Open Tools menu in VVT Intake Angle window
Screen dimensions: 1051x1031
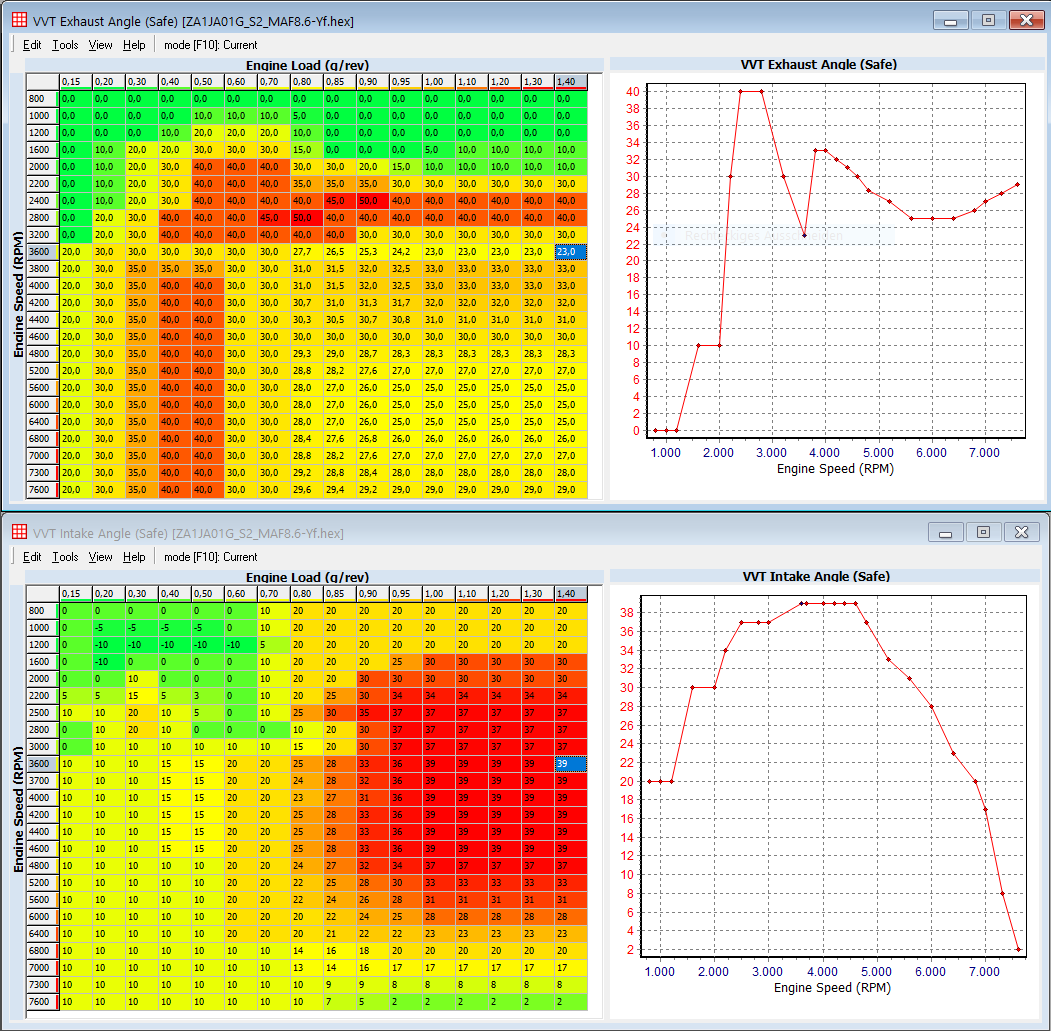(65, 557)
